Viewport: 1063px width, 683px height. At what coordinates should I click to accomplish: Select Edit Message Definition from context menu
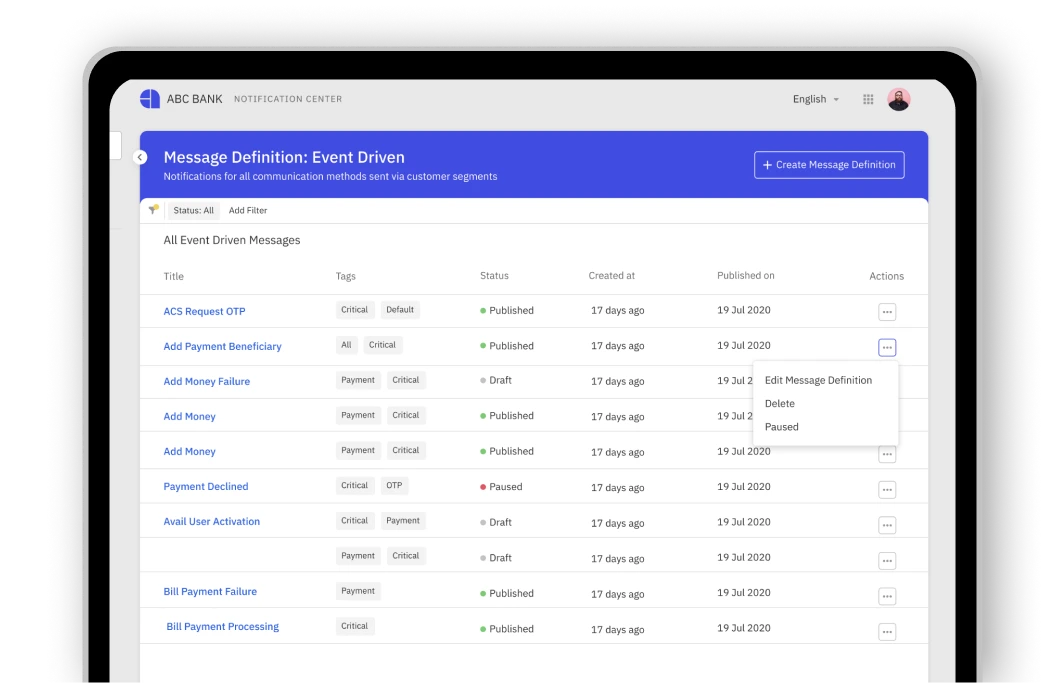click(818, 380)
